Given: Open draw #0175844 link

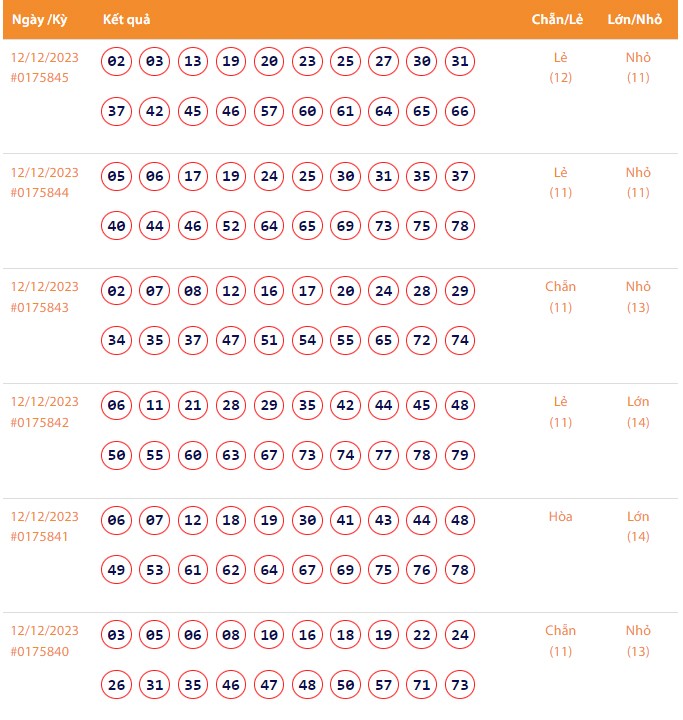Looking at the screenshot, I should pyautogui.click(x=40, y=192).
